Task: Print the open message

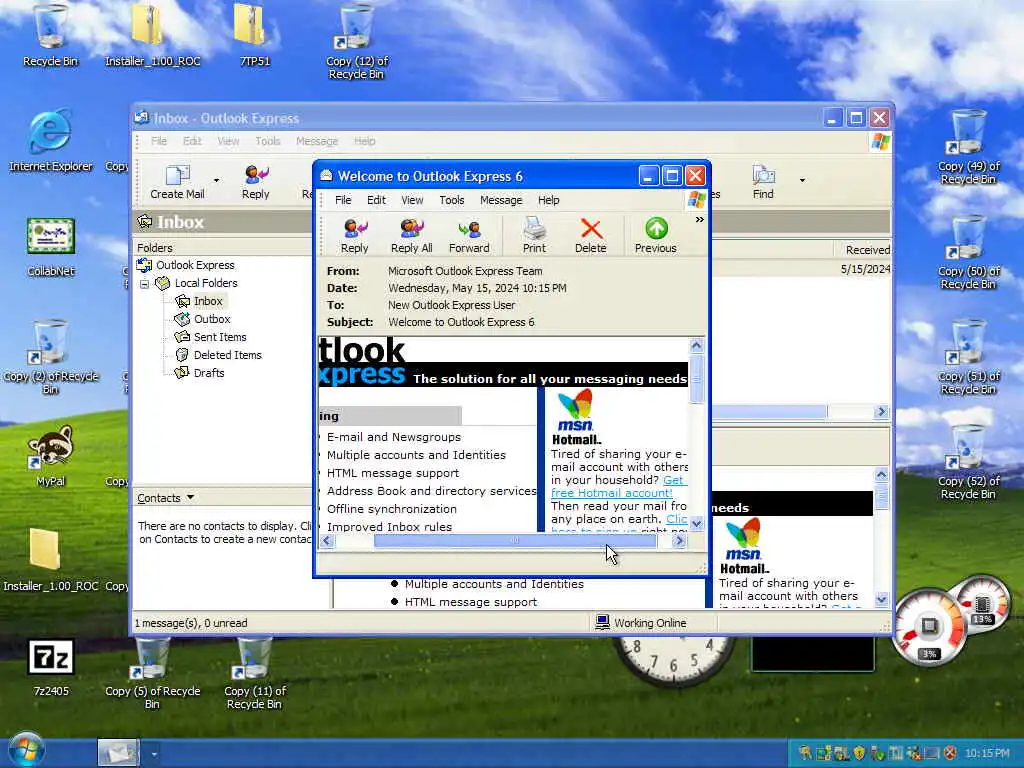Action: point(534,236)
